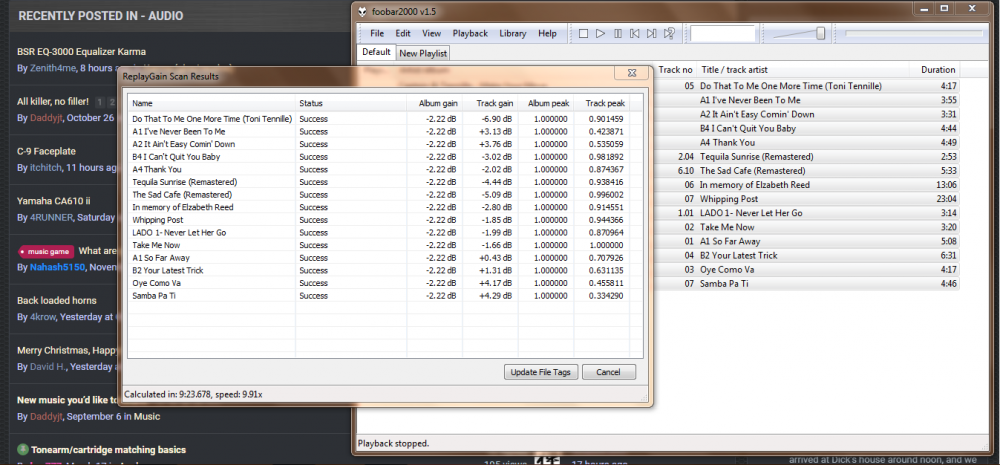Click the Duration column header in the playlist
The width and height of the screenshot is (1000, 465).
tap(938, 70)
